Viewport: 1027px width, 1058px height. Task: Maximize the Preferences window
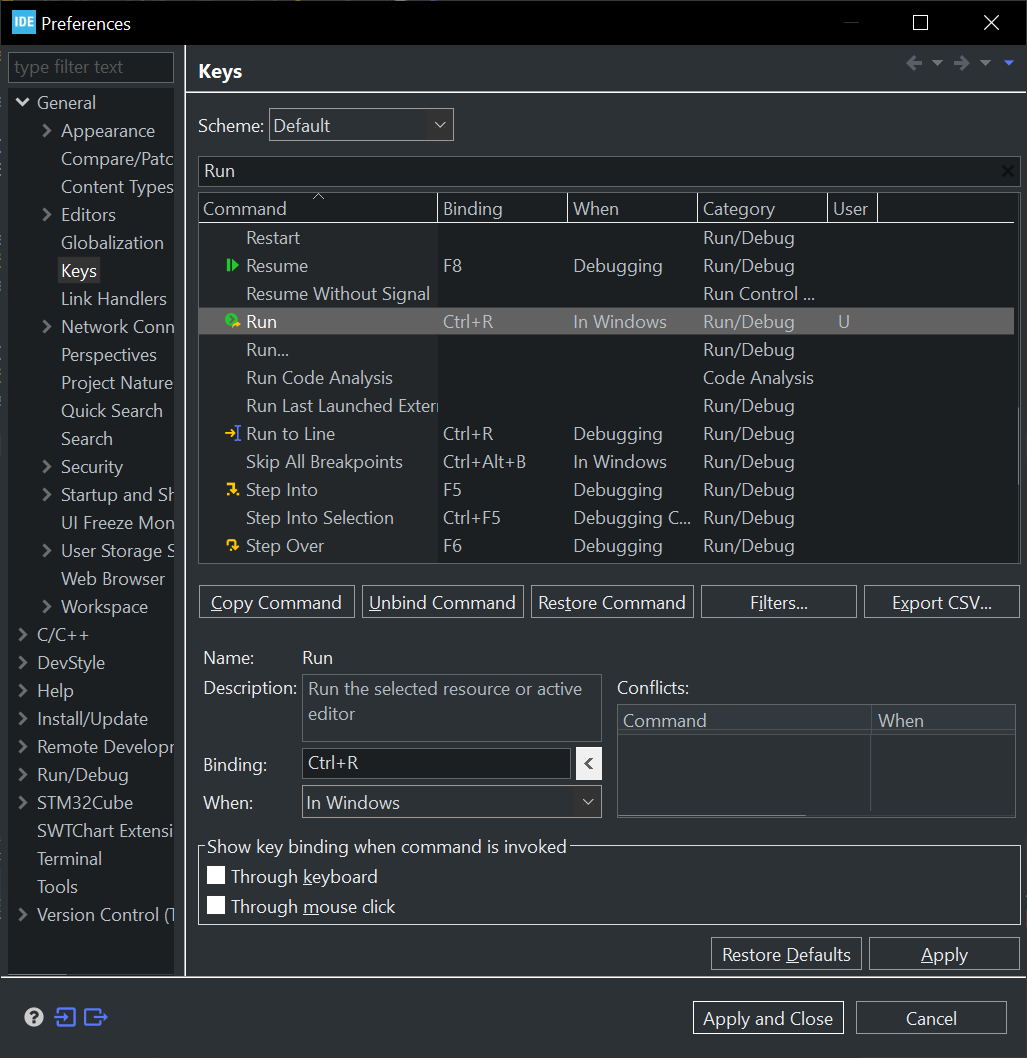click(x=920, y=22)
